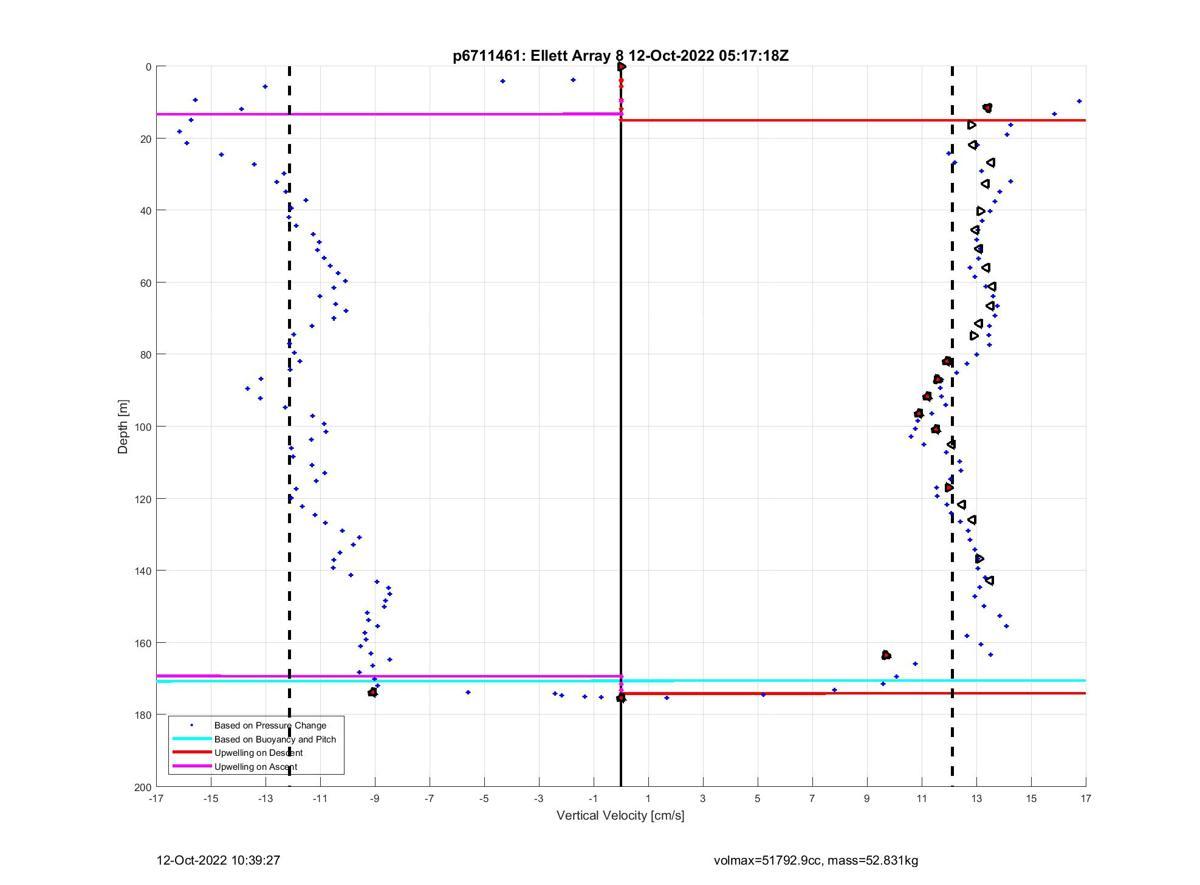This screenshot has width=1200, height=885.
Task: Click the timestamp '12-Oct-2022 10:39:27'
Action: 218,860
